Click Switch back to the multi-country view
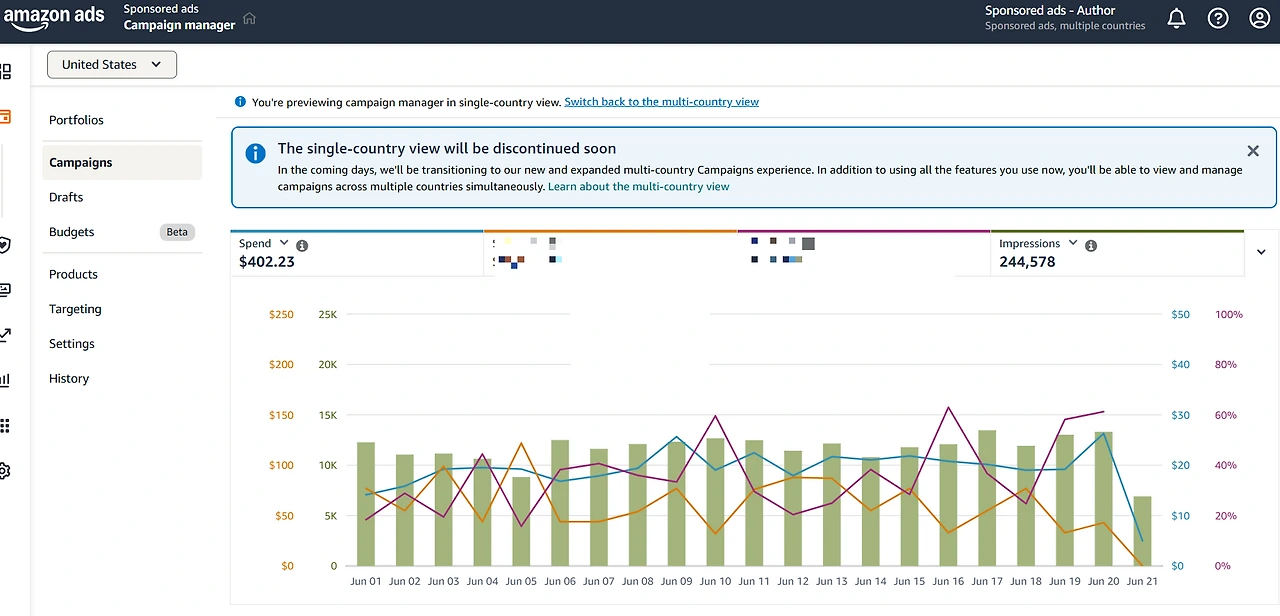The image size is (1280, 616). pos(661,102)
